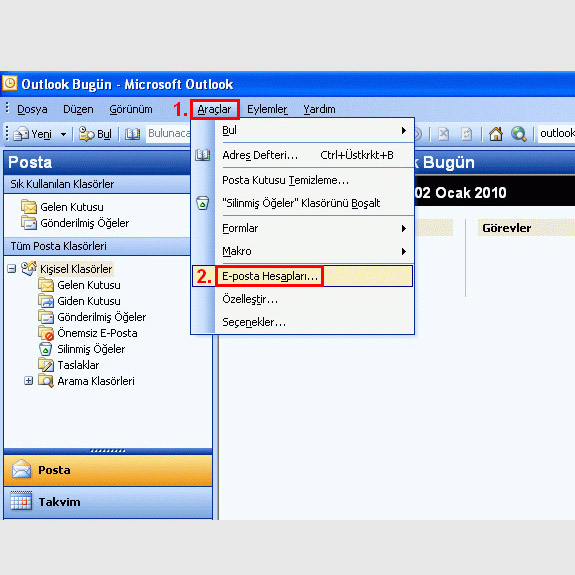Open the Yeni button dropdown arrow
Image resolution: width=575 pixels, height=575 pixels.
pos(63,134)
